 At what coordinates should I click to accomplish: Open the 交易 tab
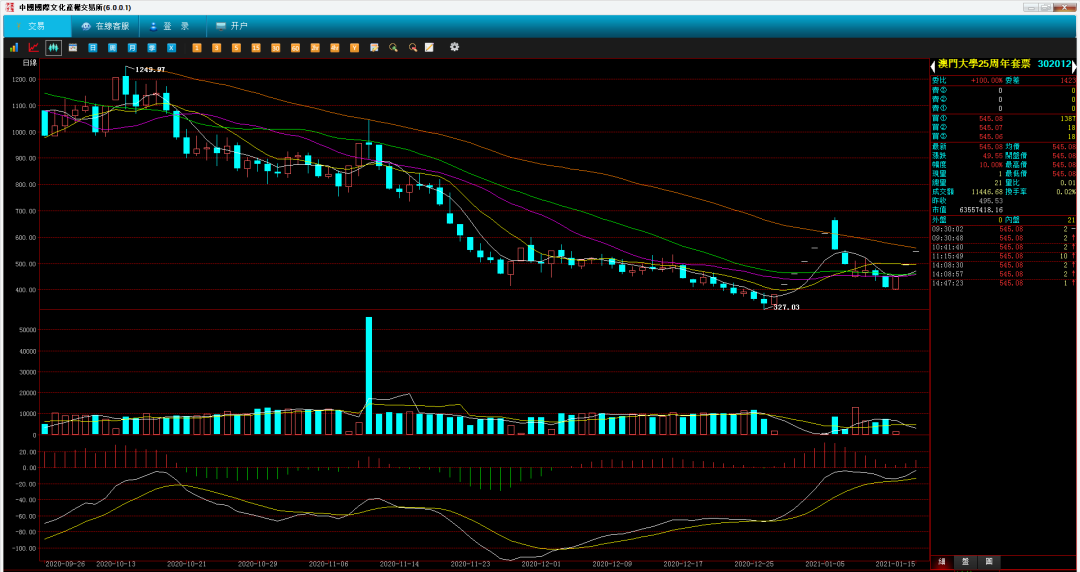pos(37,26)
